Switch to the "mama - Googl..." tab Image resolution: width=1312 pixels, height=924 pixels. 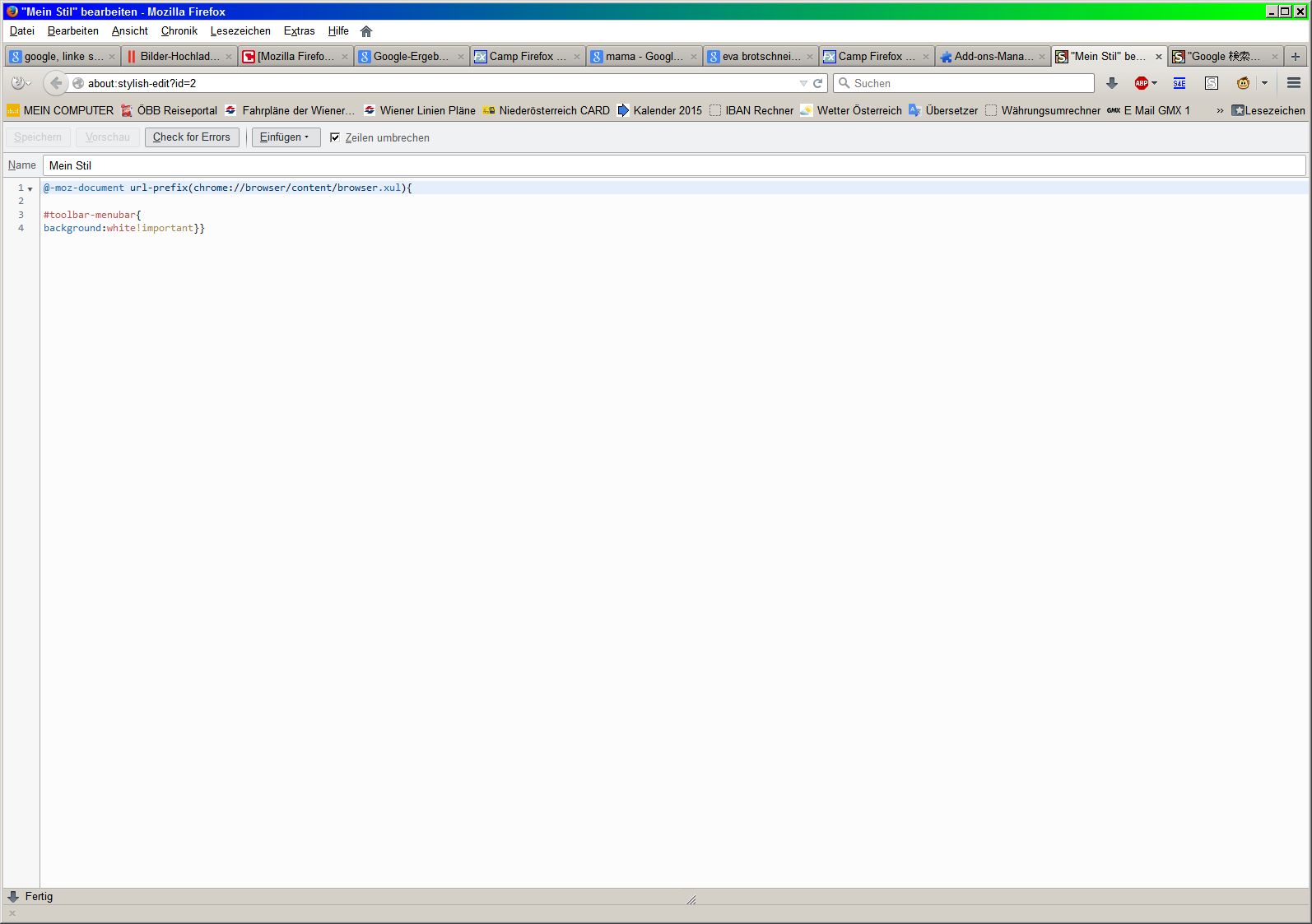click(644, 57)
